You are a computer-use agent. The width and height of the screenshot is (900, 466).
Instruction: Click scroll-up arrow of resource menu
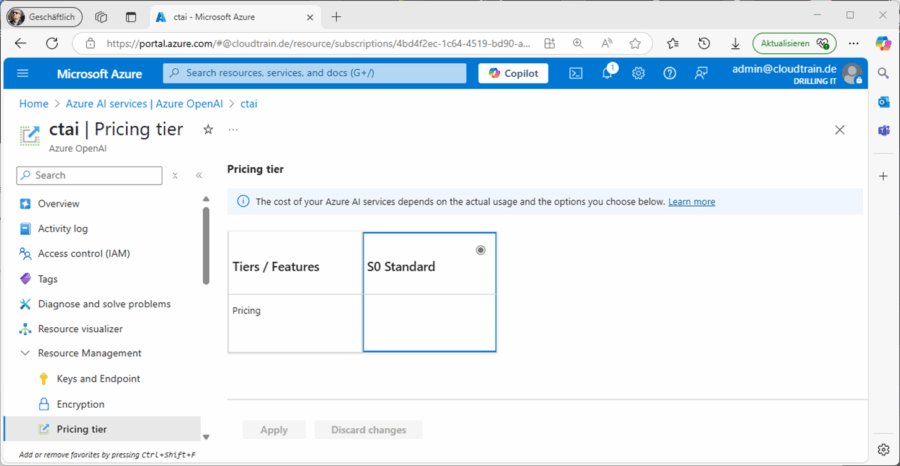click(x=206, y=199)
